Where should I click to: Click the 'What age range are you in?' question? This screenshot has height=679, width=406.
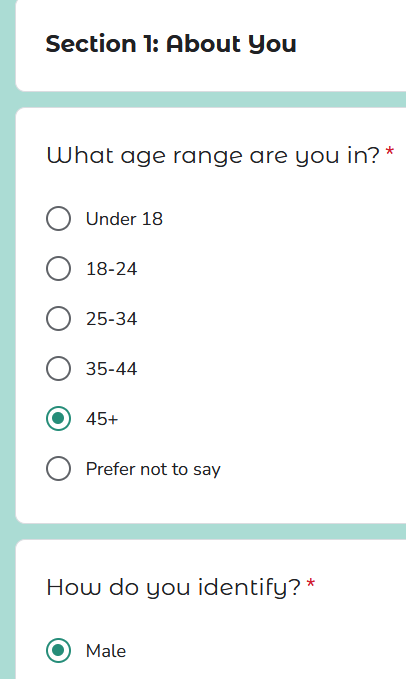pyautogui.click(x=213, y=155)
